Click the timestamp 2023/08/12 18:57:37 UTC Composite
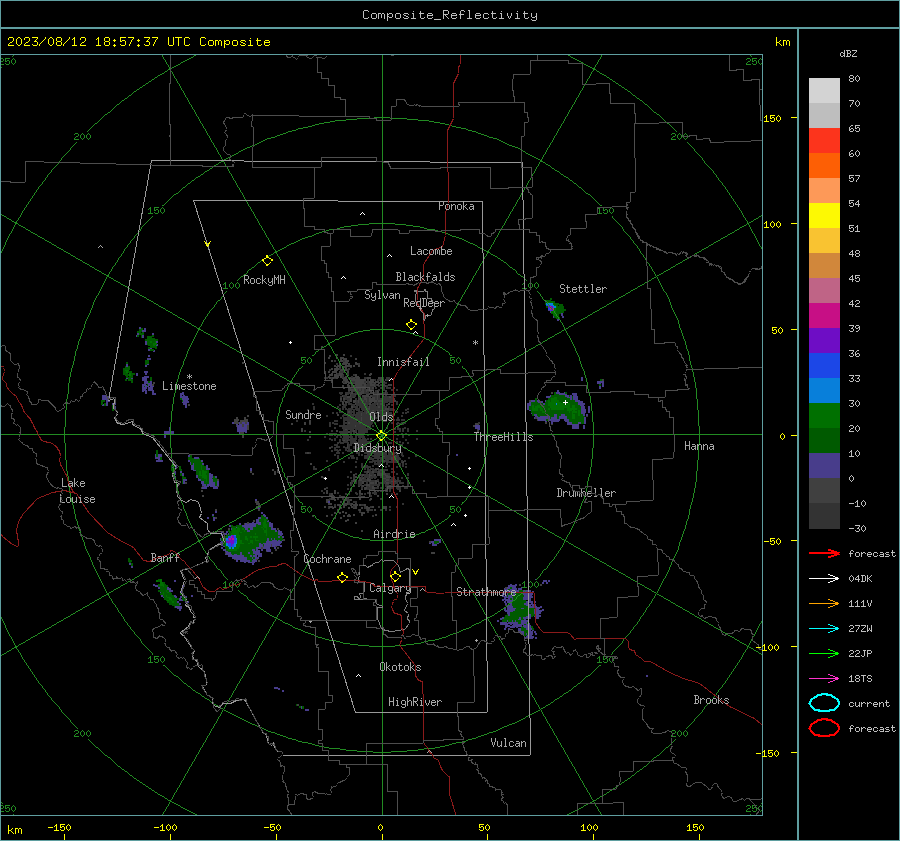Screen dimensions: 900x841 (x=138, y=42)
